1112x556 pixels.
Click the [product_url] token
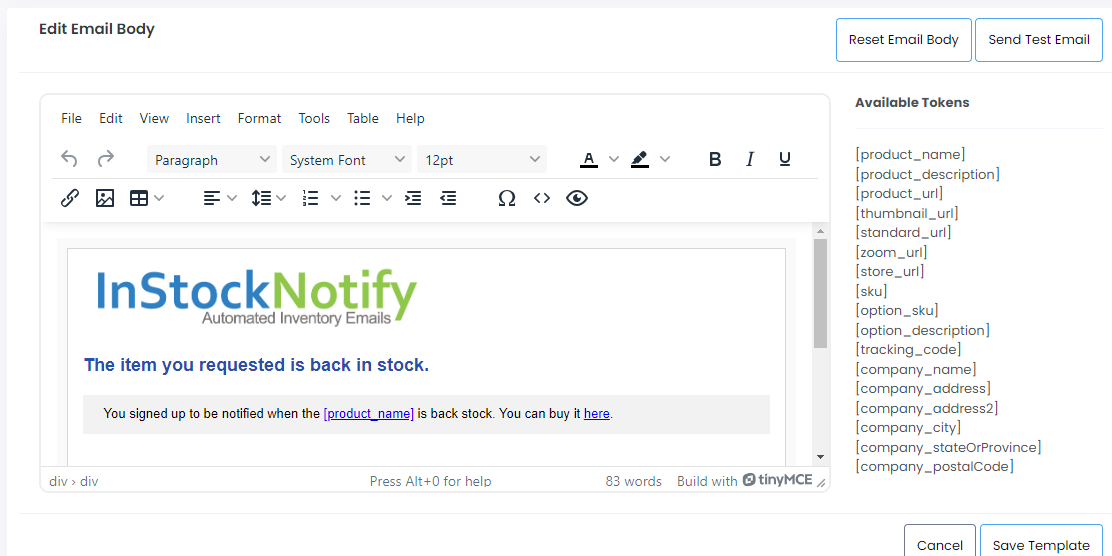coord(899,193)
